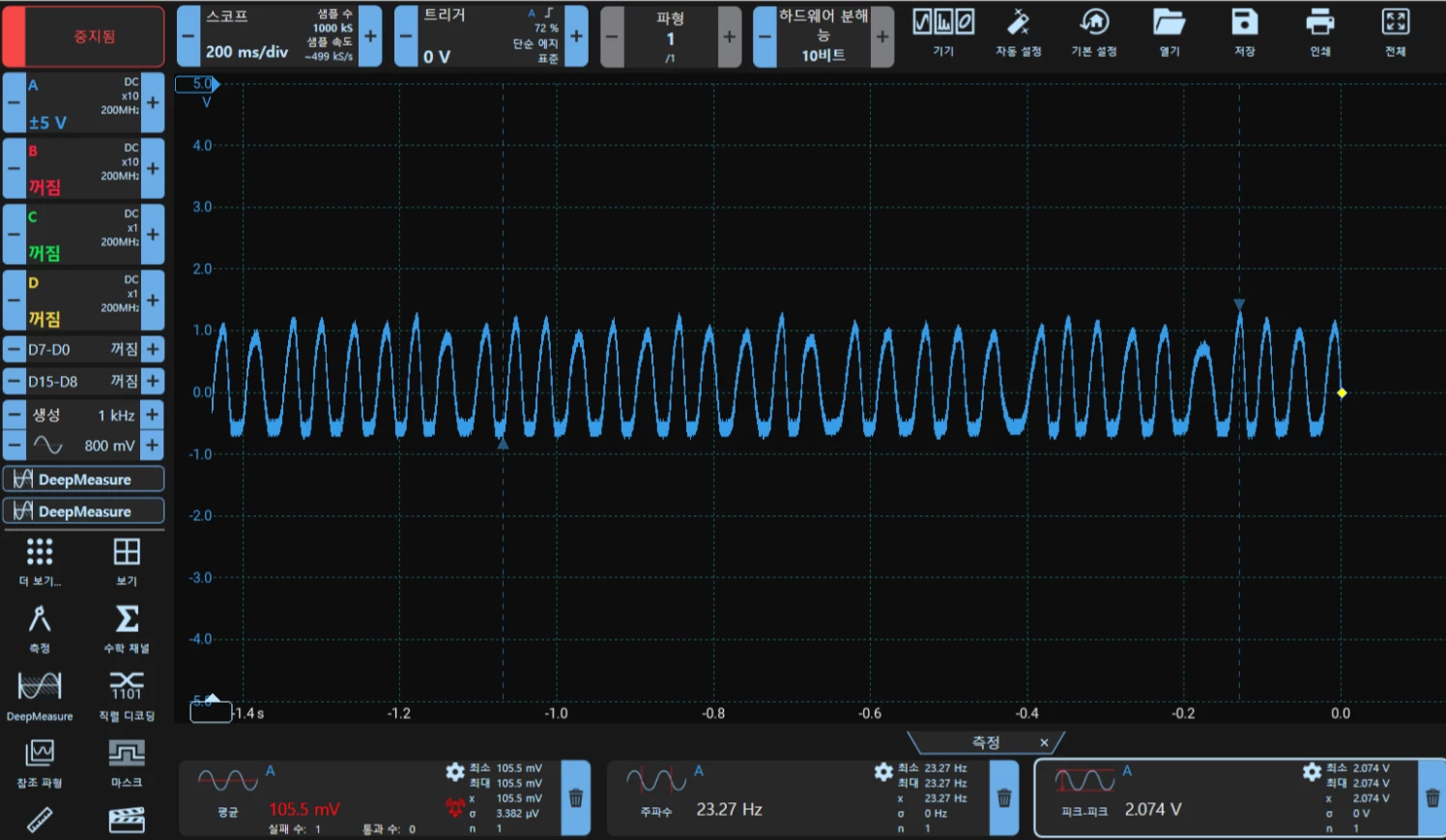Image resolution: width=1446 pixels, height=840 pixels.
Task: Open the 트리거 trigger settings panel
Action: point(491,36)
